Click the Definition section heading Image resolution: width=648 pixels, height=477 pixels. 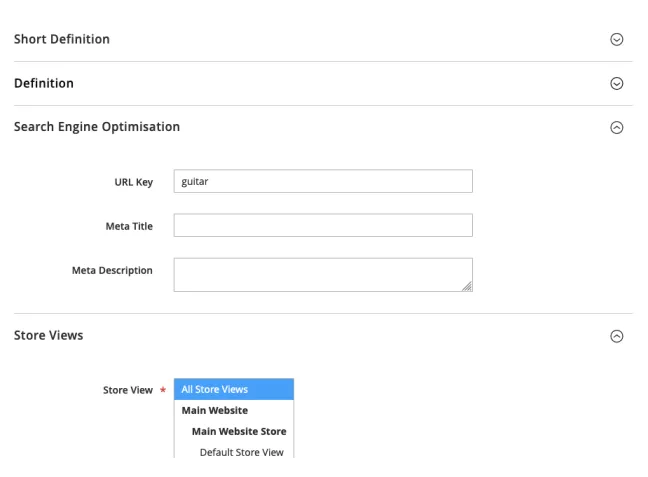tap(43, 83)
